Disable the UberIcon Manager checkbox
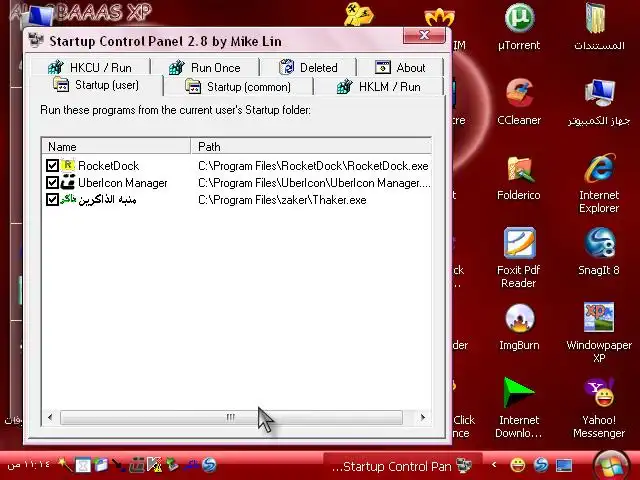Image resolution: width=640 pixels, height=480 pixels. coord(52,182)
